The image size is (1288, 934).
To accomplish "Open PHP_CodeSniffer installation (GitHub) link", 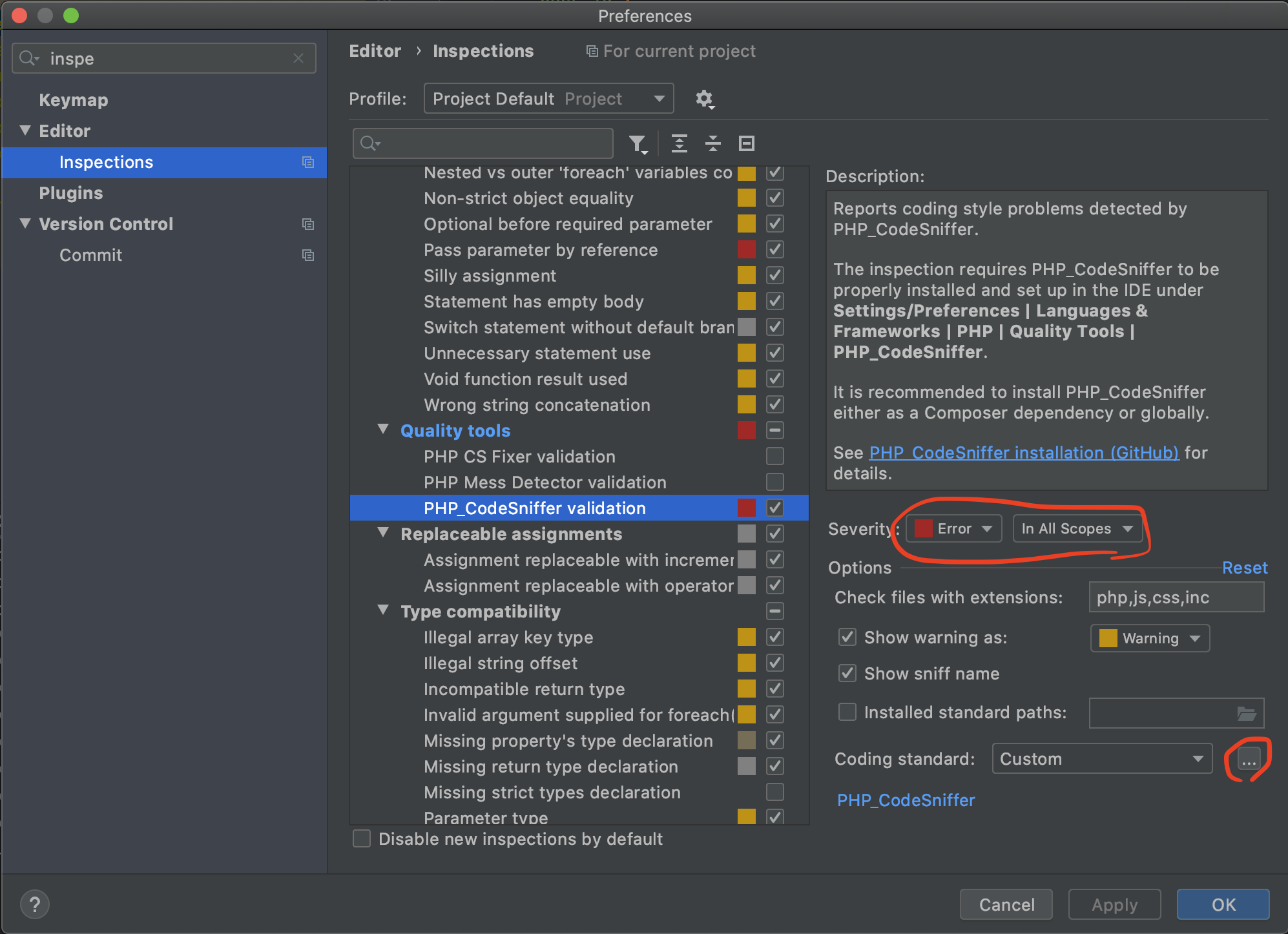I will pos(1024,452).
